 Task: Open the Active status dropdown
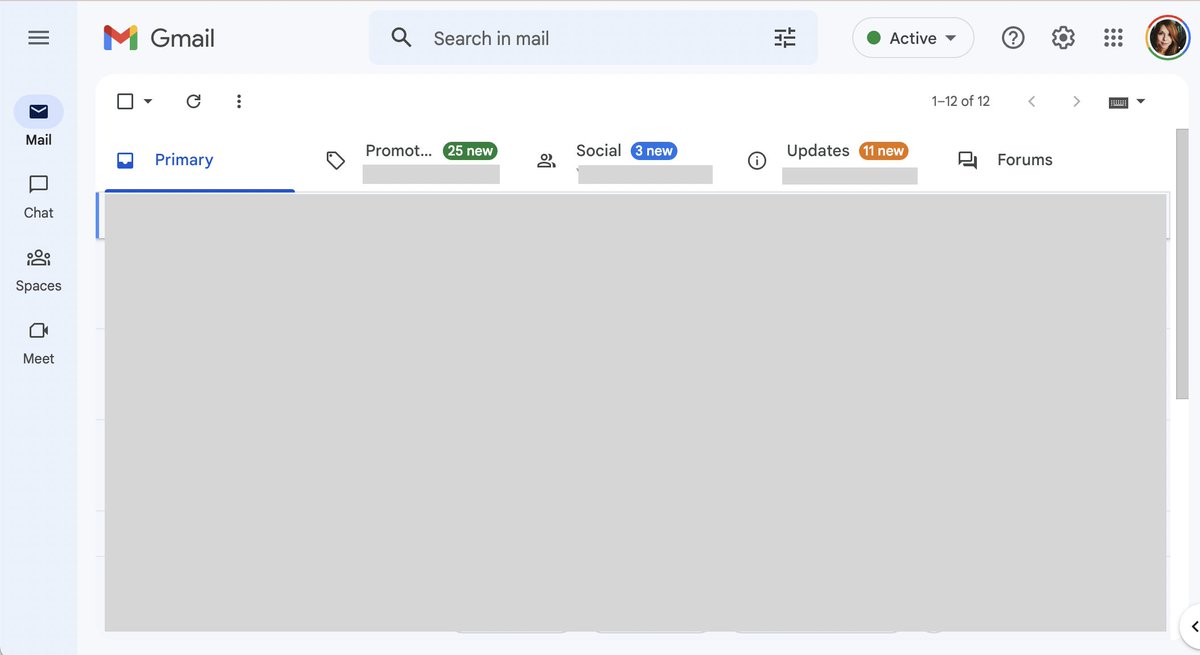[x=913, y=38]
